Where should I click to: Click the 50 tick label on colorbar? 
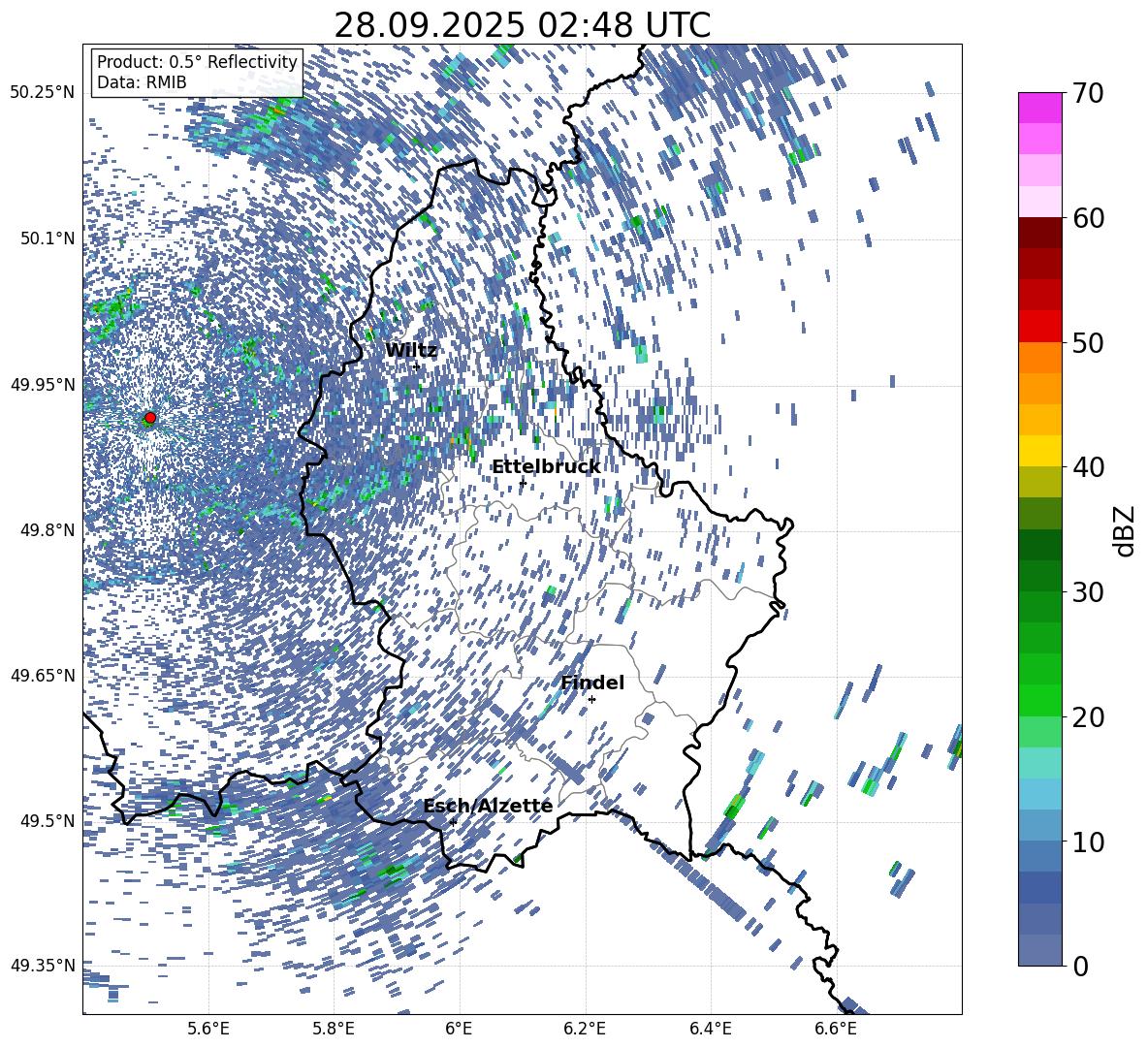coord(1088,342)
